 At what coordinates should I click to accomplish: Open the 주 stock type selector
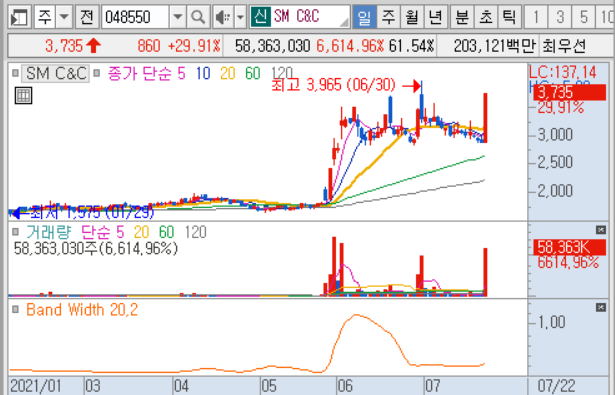click(44, 17)
